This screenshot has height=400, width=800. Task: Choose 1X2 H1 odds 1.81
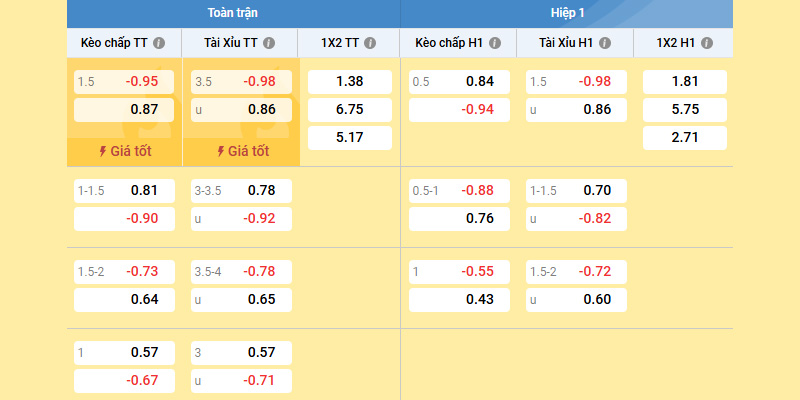685,82
